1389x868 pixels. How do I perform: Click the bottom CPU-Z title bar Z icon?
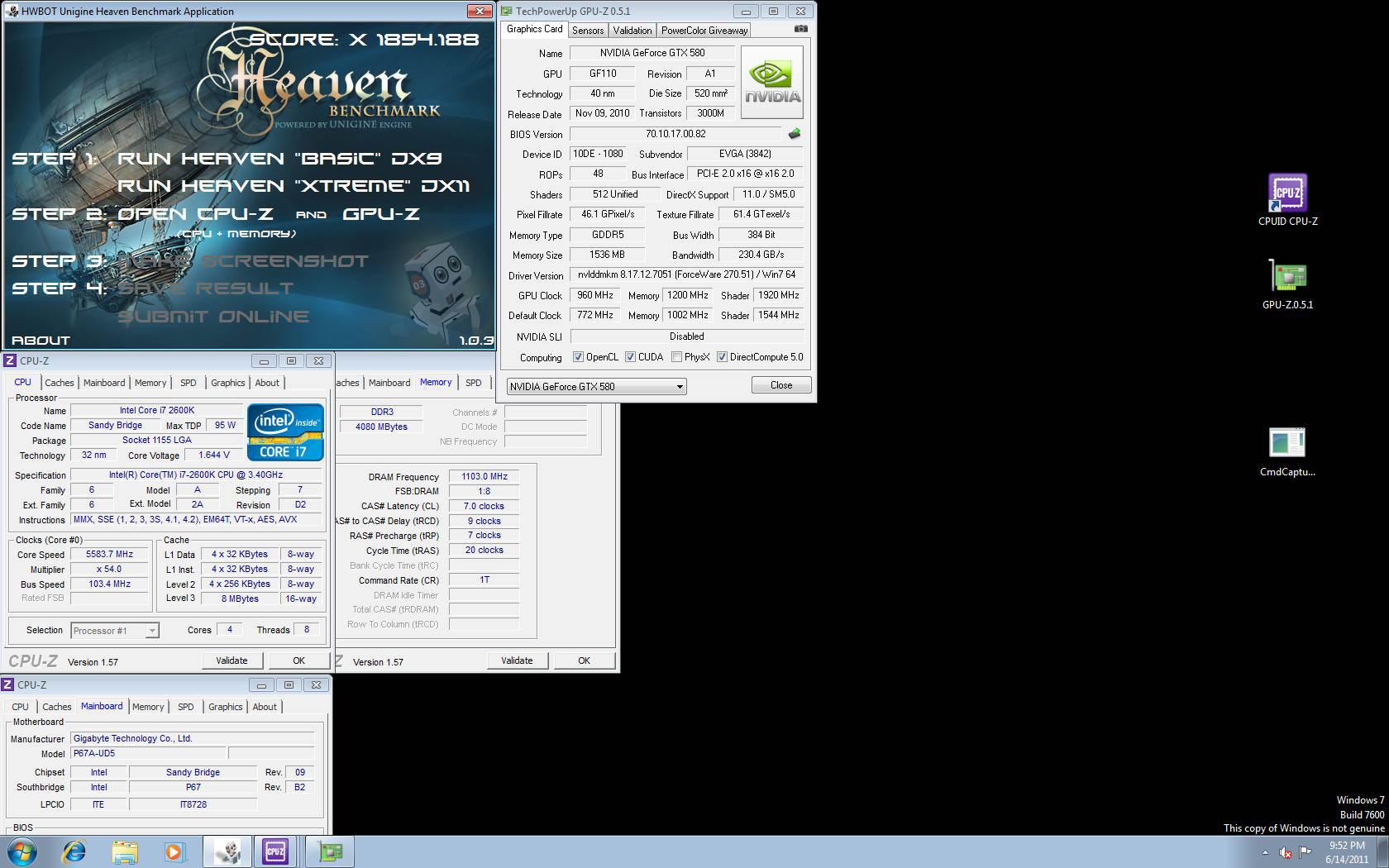[7, 684]
